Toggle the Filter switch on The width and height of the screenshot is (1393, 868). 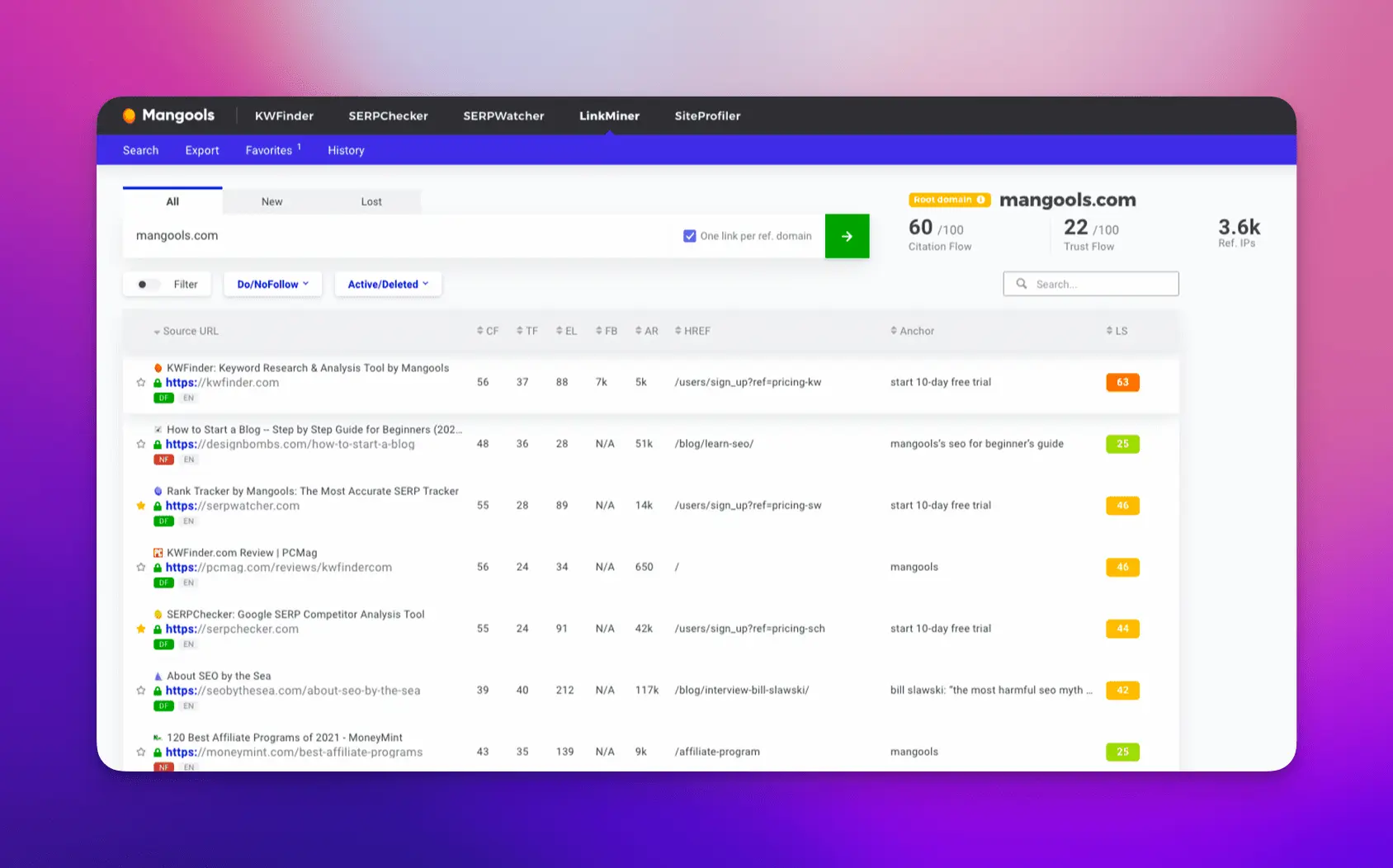tap(145, 284)
